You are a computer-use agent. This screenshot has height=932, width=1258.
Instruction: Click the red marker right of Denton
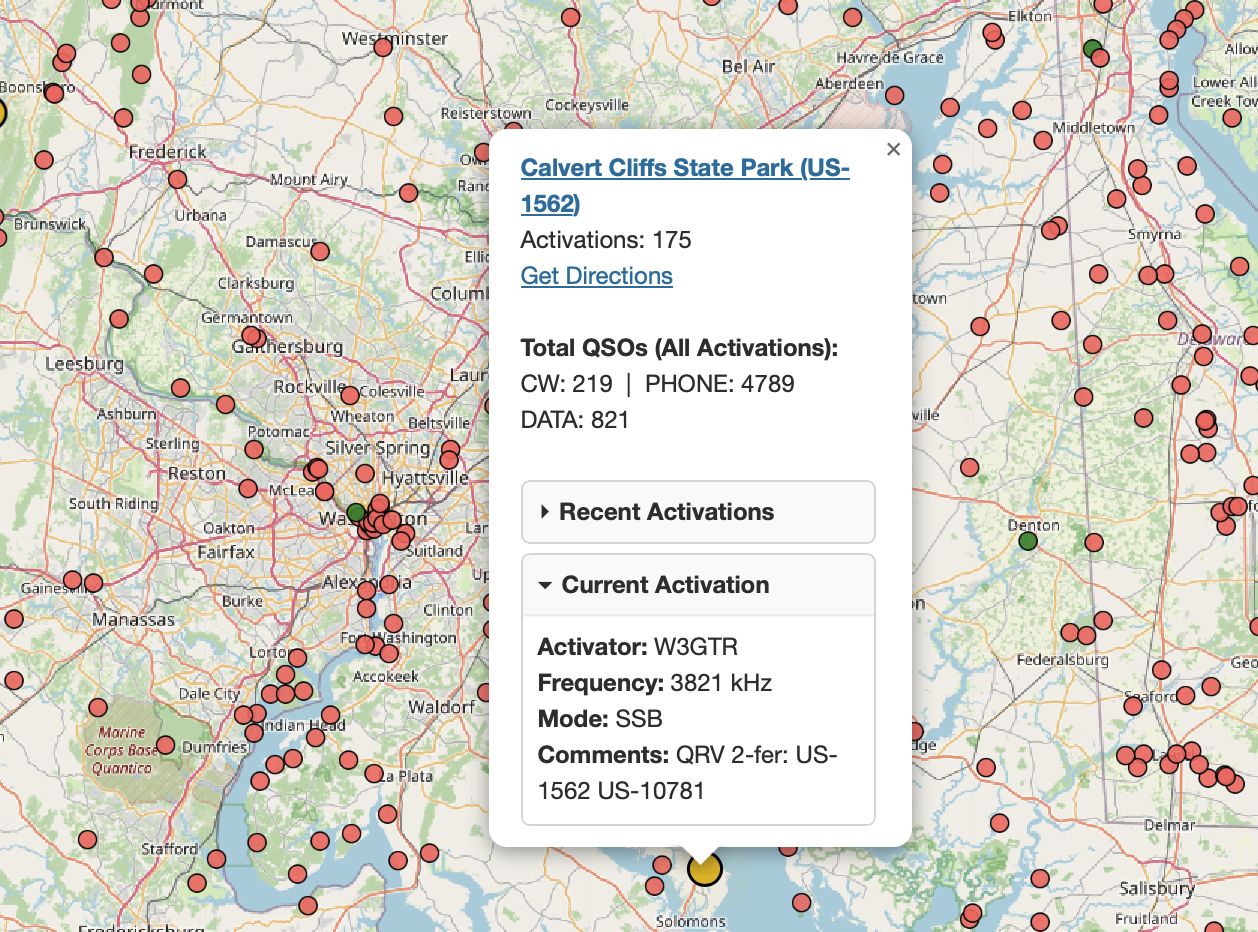1093,543
